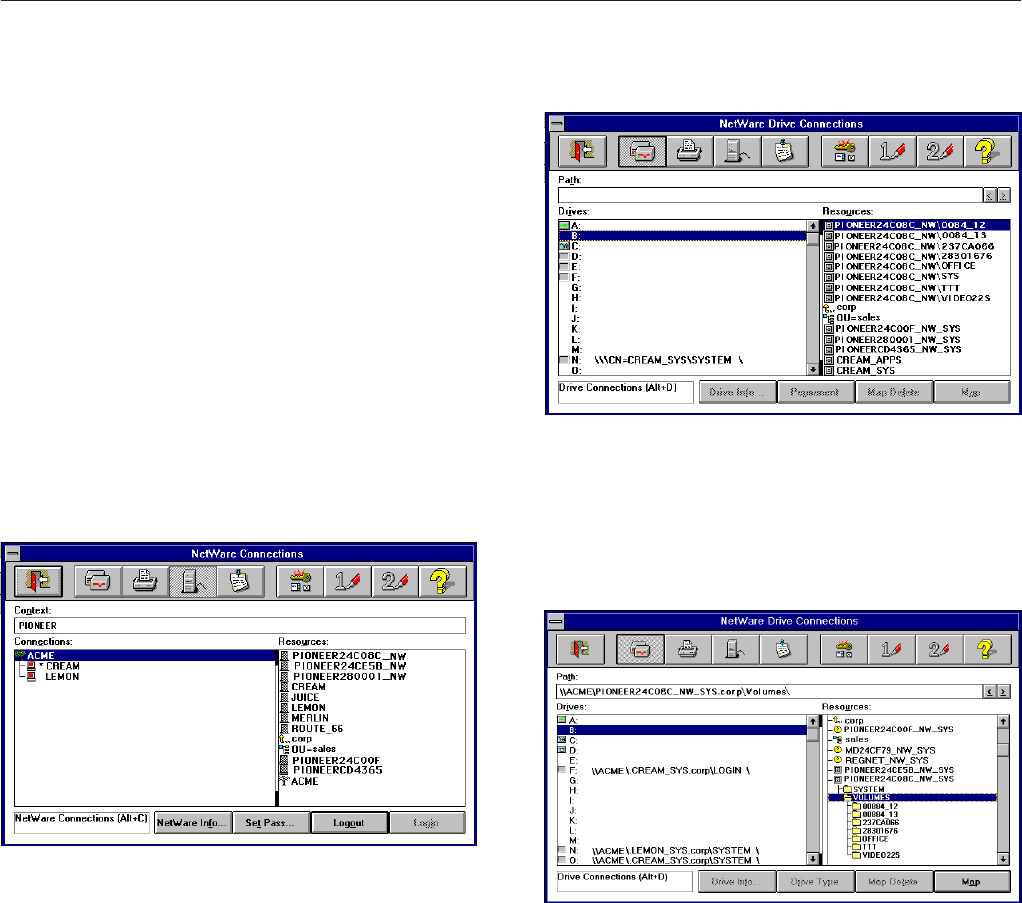This screenshot has width=1022, height=903.
Task: Click right path arrow in lower Drive Connections window
Action: [x=1003, y=692]
